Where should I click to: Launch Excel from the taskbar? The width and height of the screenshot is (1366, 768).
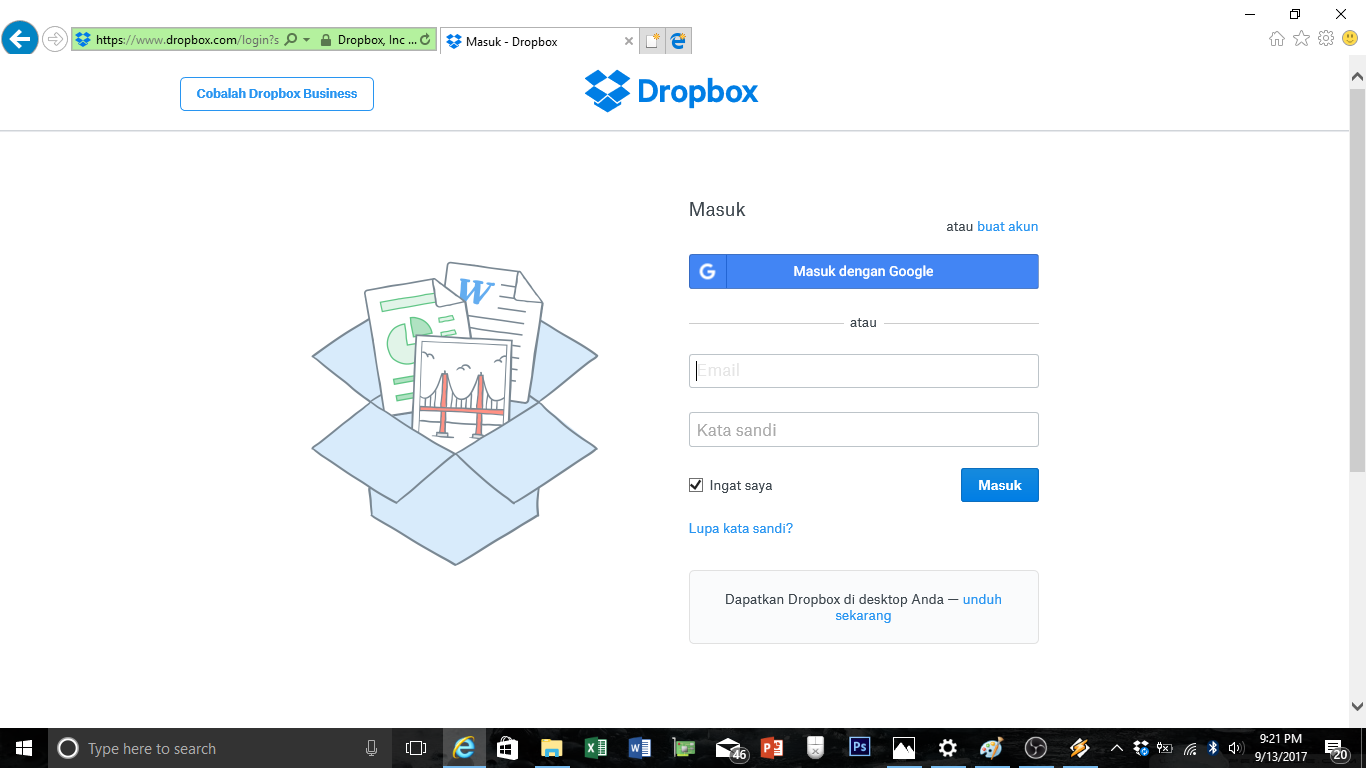pos(595,747)
